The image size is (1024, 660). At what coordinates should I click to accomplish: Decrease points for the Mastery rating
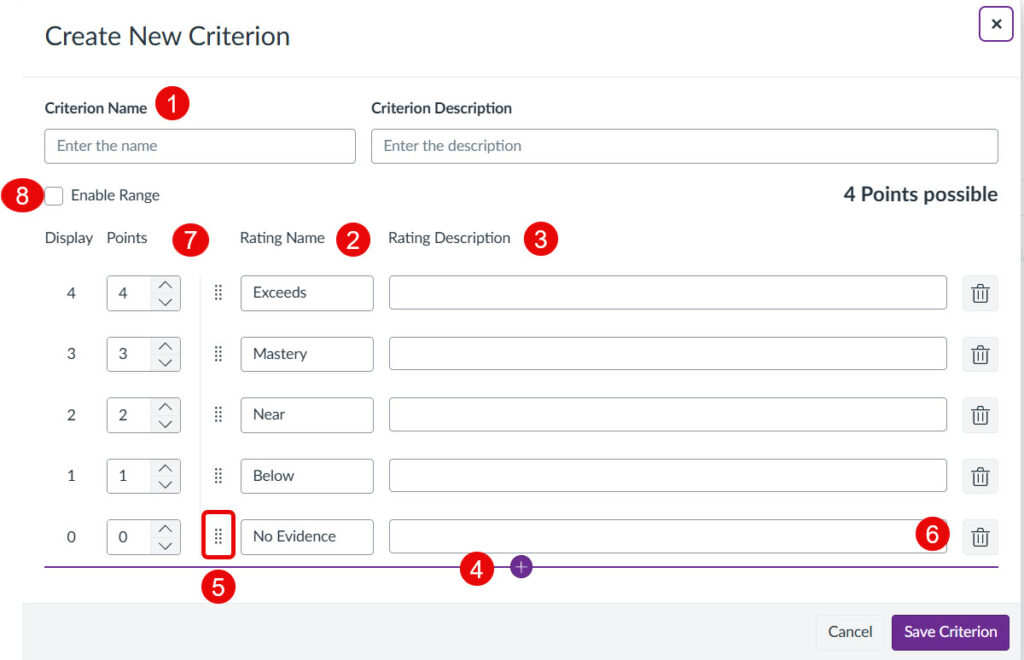pos(165,363)
